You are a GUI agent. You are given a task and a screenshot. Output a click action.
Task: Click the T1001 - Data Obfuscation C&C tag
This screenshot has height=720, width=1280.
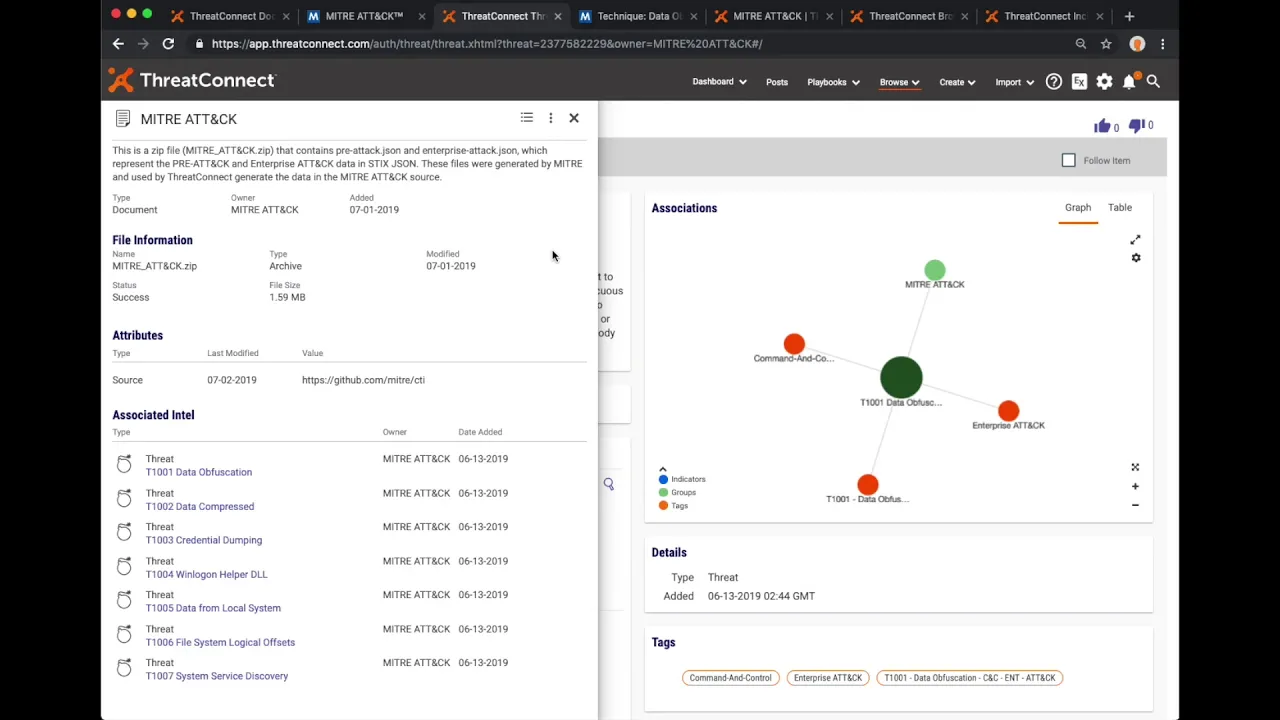(x=970, y=678)
